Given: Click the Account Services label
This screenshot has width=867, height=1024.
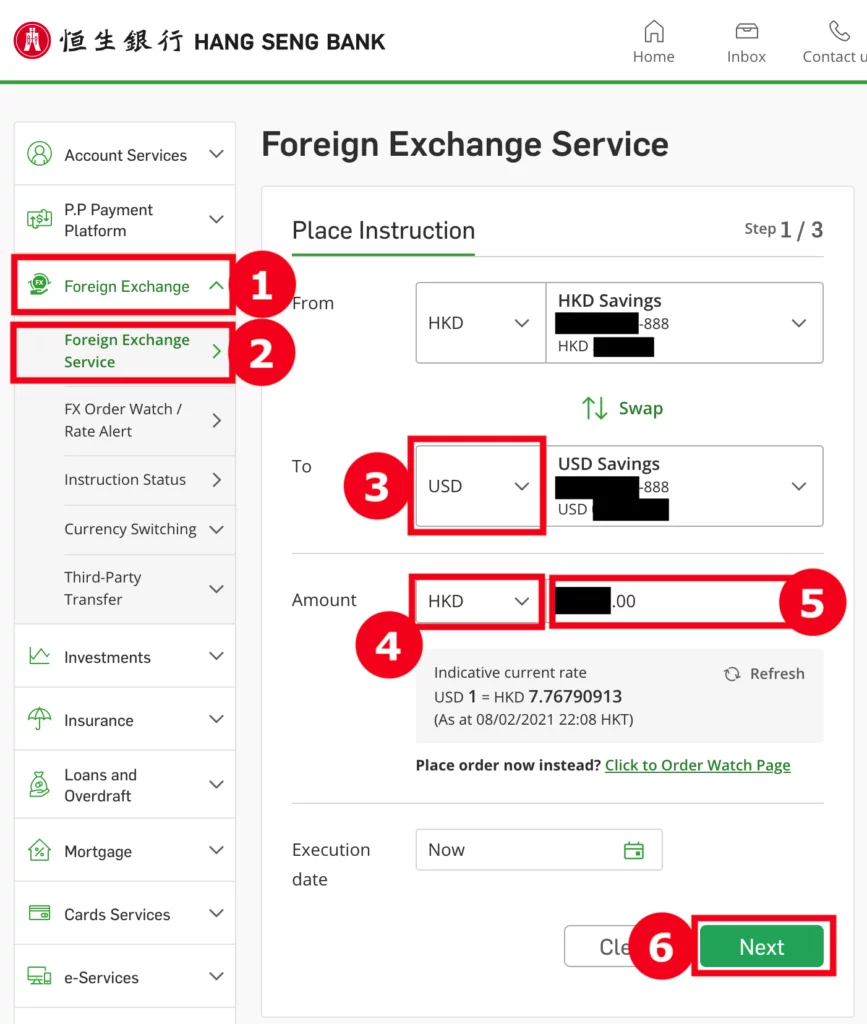Looking at the screenshot, I should tap(125, 155).
